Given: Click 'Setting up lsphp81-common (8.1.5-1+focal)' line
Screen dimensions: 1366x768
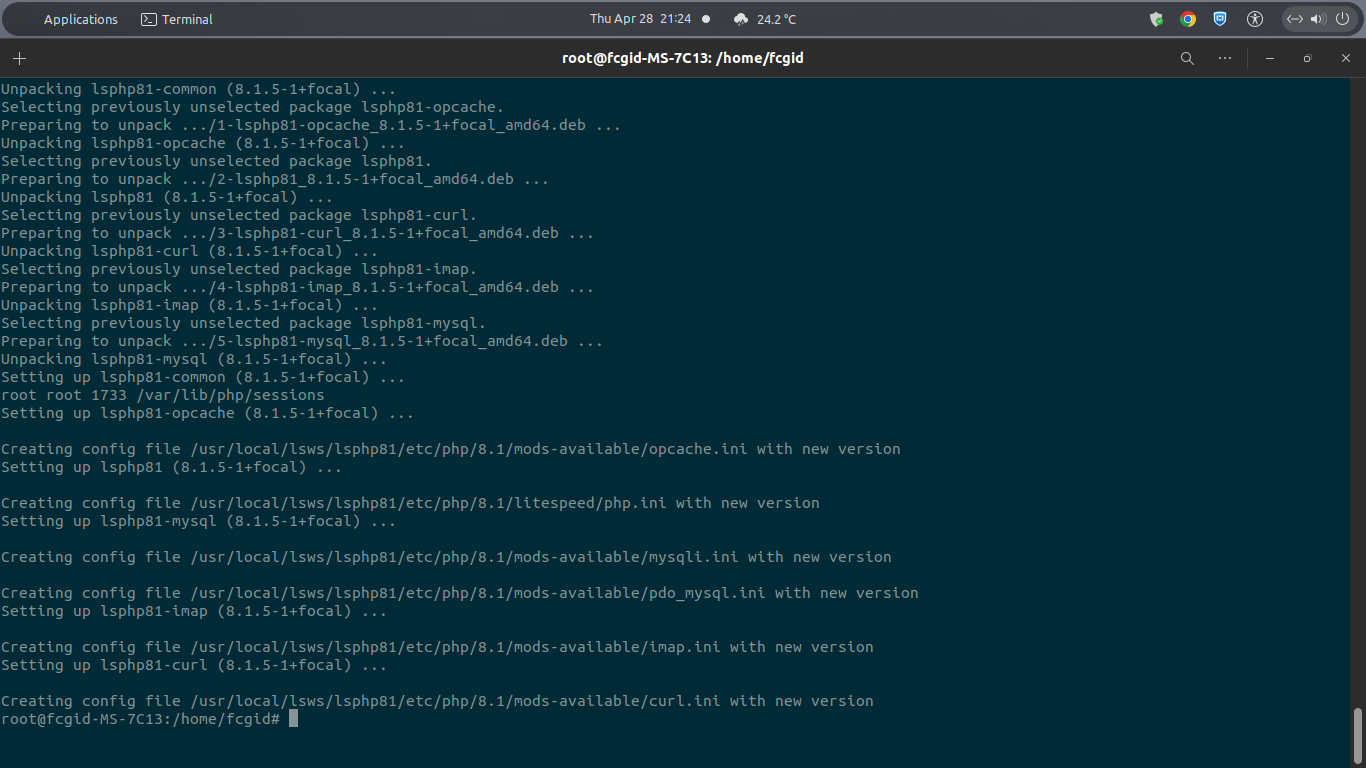Looking at the screenshot, I should 203,377.
